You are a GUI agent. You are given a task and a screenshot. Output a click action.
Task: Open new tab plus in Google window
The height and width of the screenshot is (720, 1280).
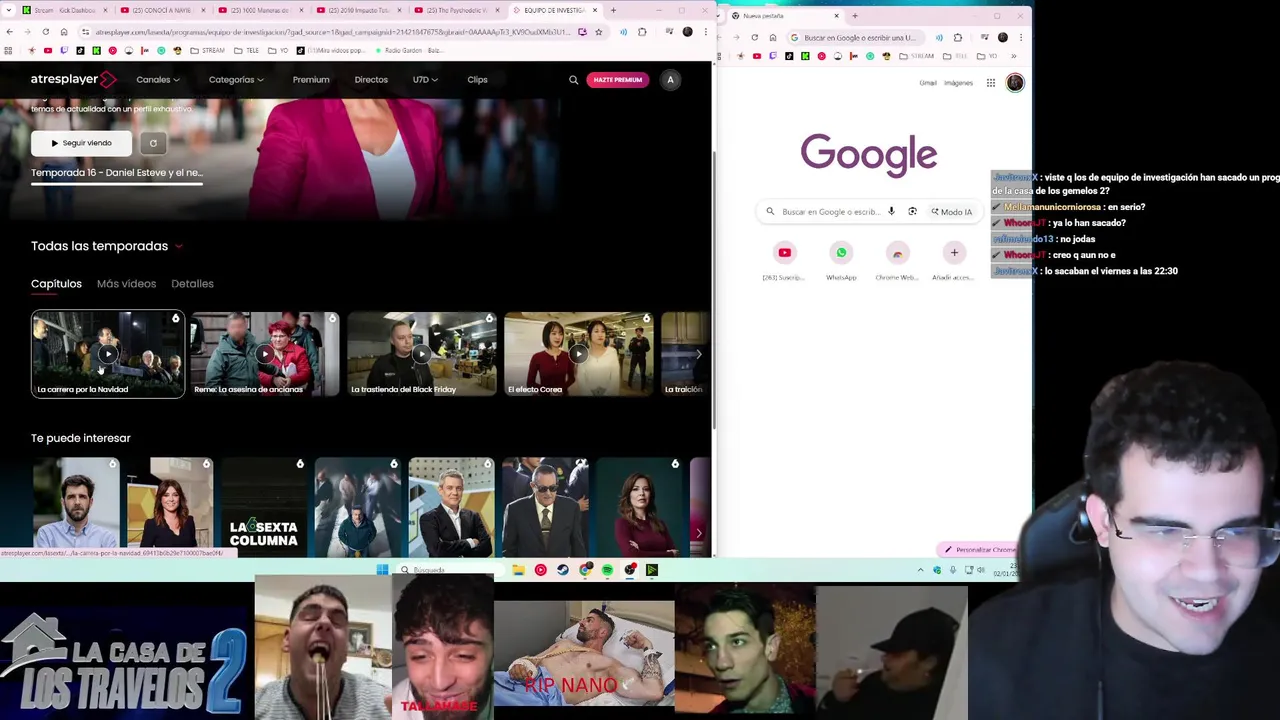[x=854, y=16]
